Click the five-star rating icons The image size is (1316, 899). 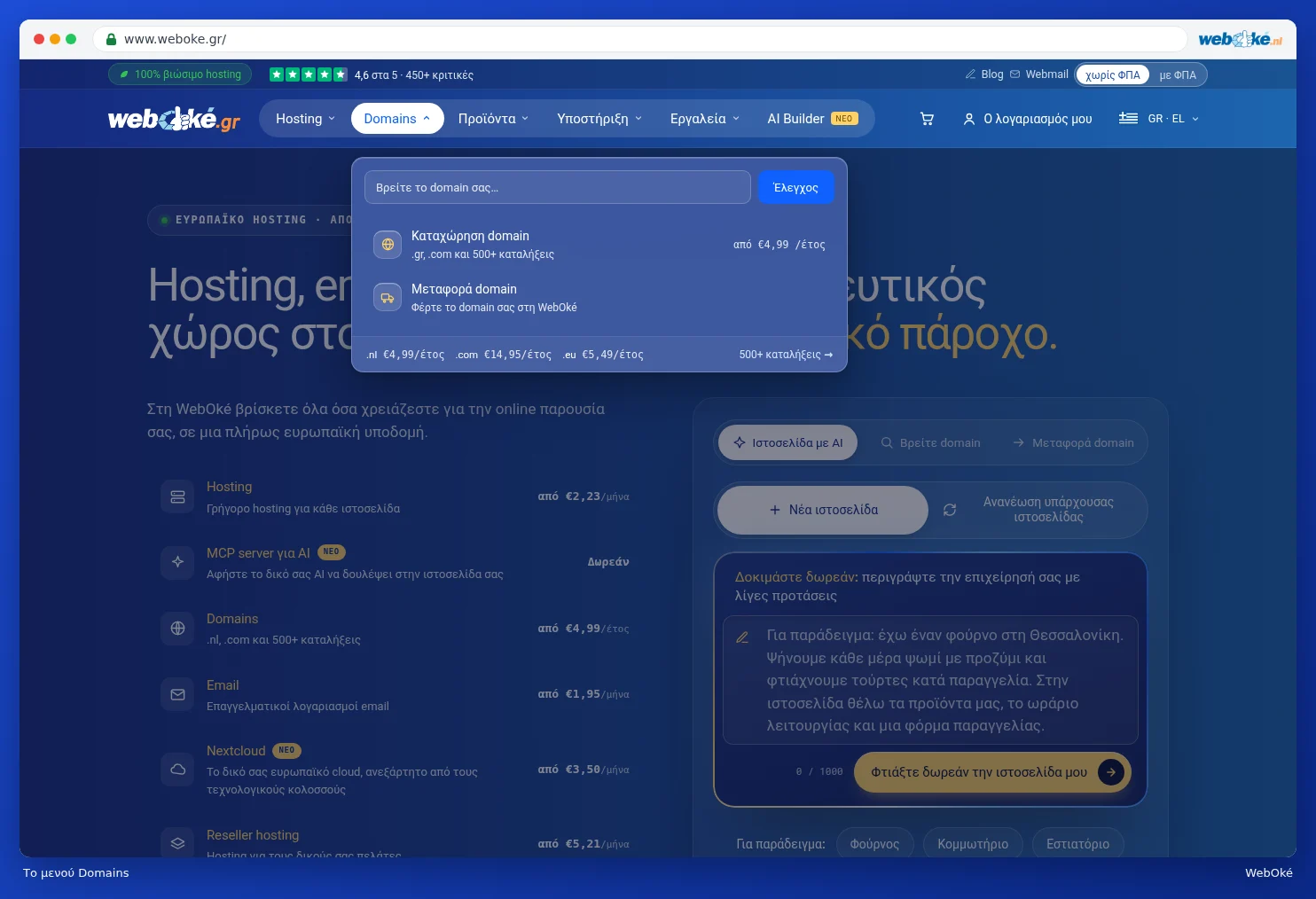(x=309, y=74)
